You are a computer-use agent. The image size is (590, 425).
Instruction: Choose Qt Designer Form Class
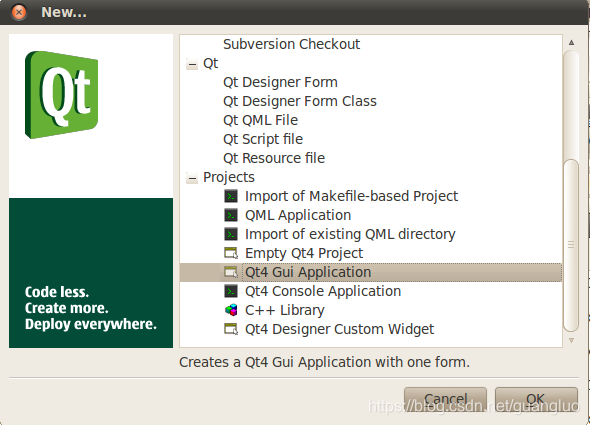(300, 101)
